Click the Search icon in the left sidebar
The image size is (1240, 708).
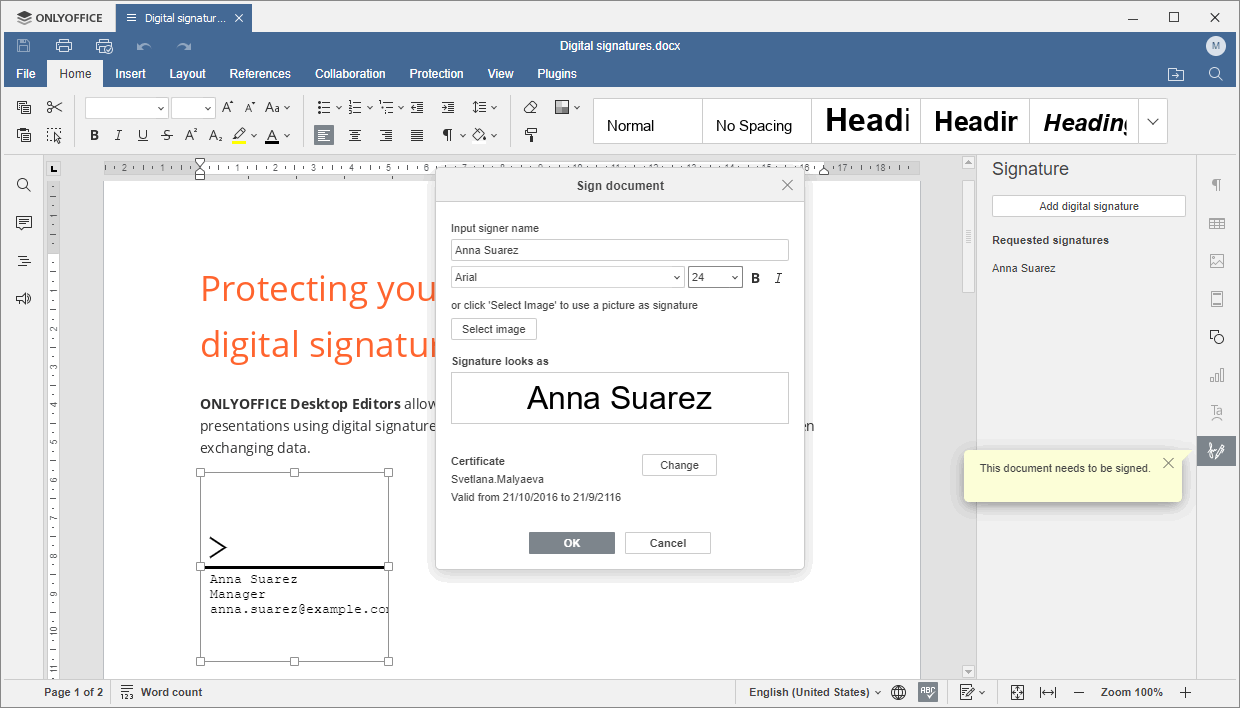pos(23,184)
